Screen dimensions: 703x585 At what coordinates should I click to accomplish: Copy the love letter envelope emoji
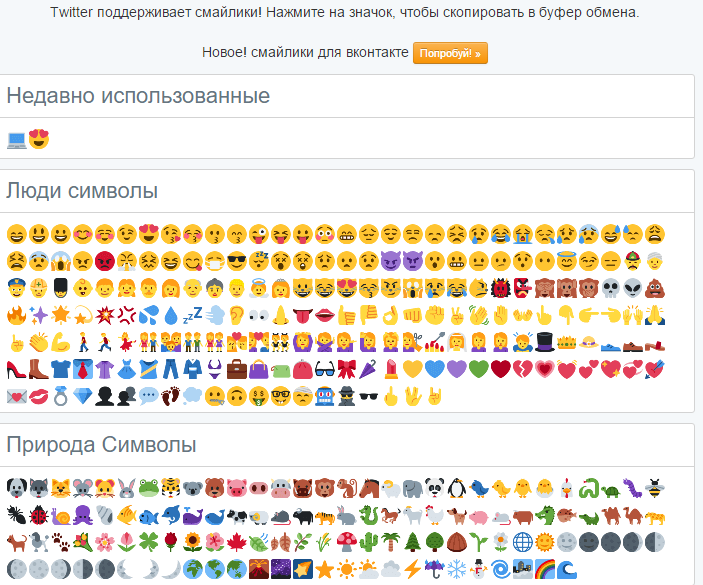(x=17, y=397)
